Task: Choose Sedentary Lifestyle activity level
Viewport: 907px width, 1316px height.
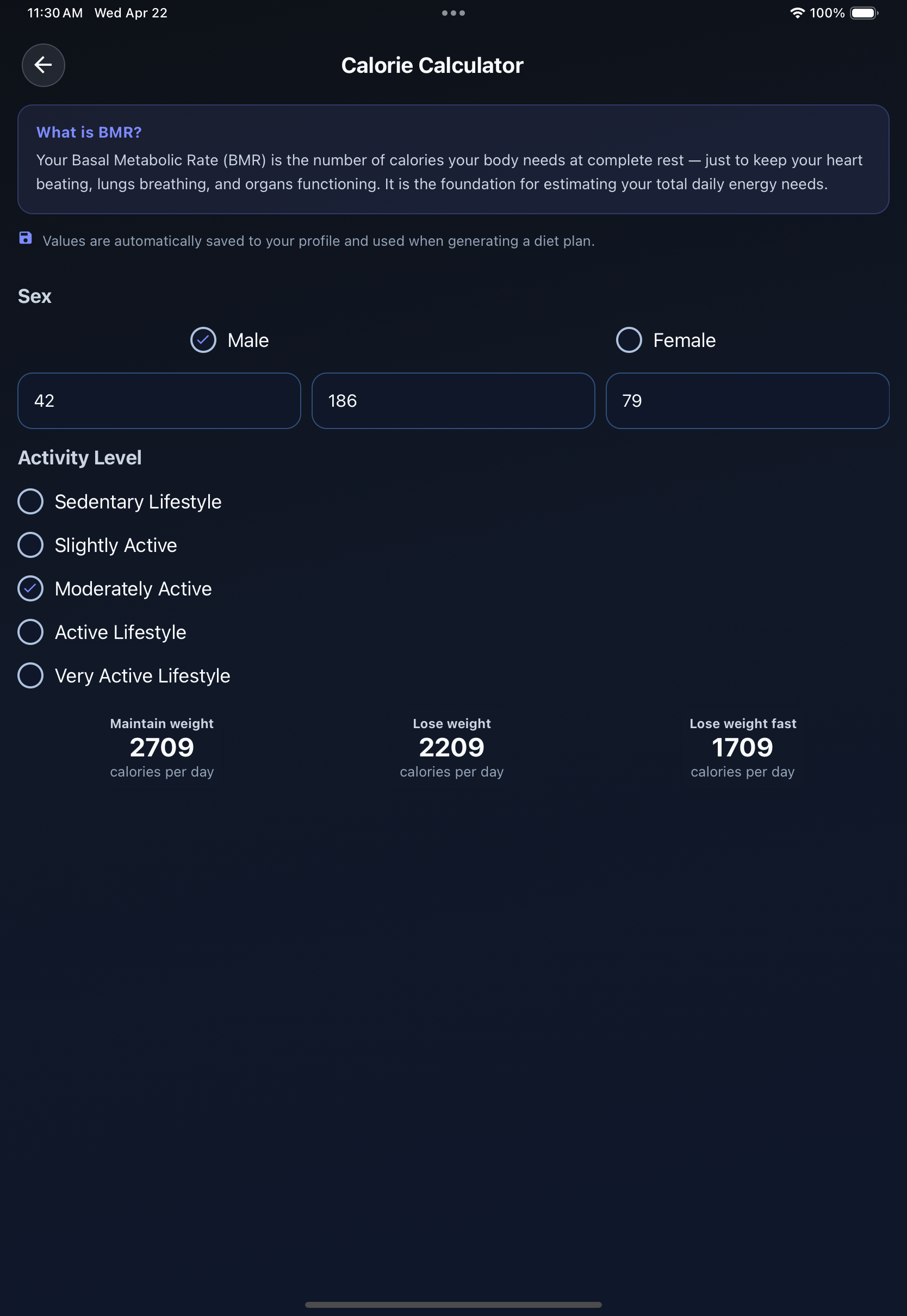Action: pyautogui.click(x=30, y=502)
